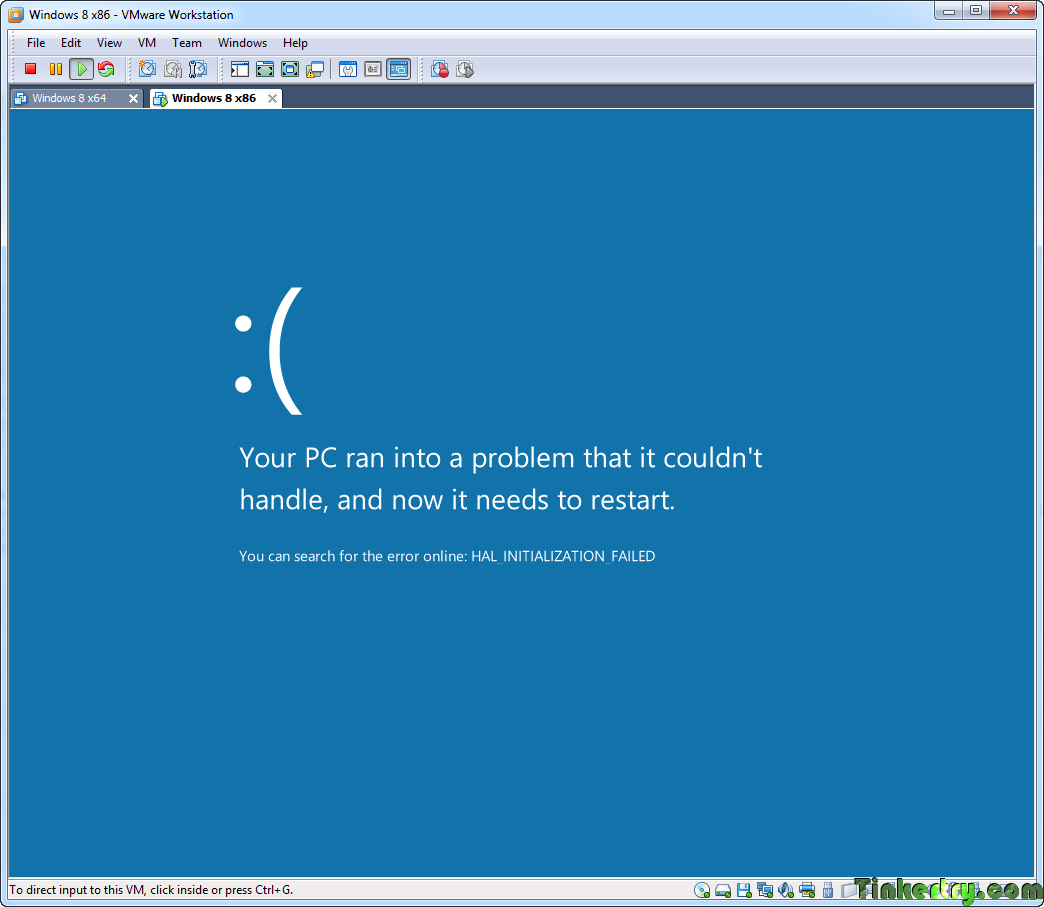Toggle the sidebar panel toolbar icon

click(240, 69)
